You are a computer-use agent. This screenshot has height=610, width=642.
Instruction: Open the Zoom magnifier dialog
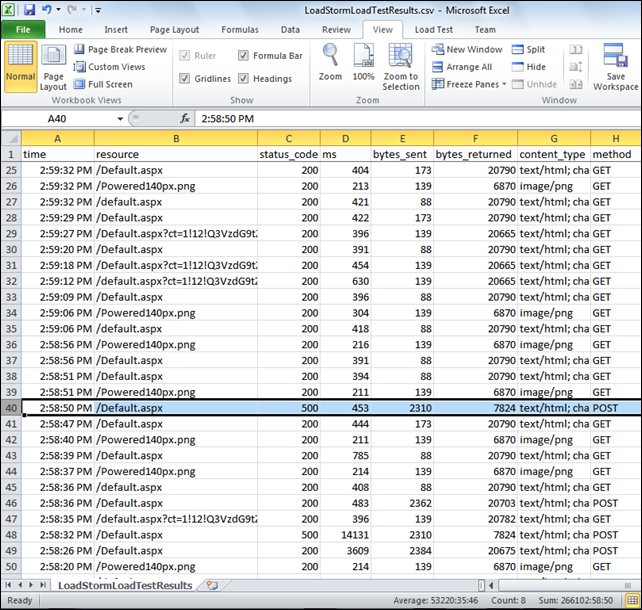(x=330, y=62)
